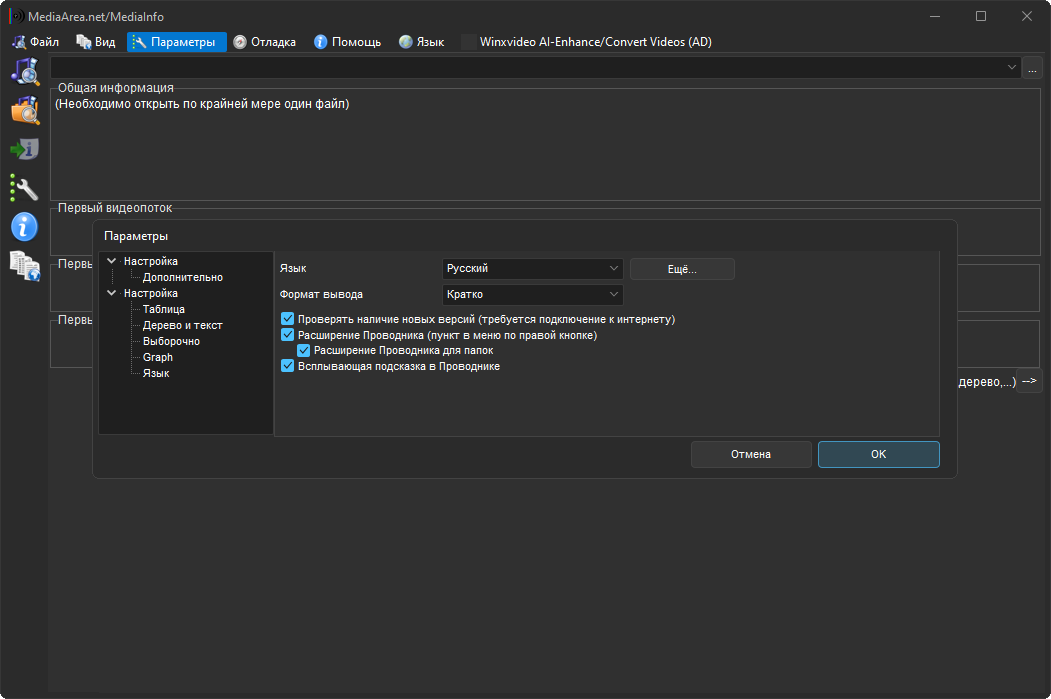Click the wrench preferences icon in sidebar
The height and width of the screenshot is (699, 1051).
pyautogui.click(x=24, y=188)
